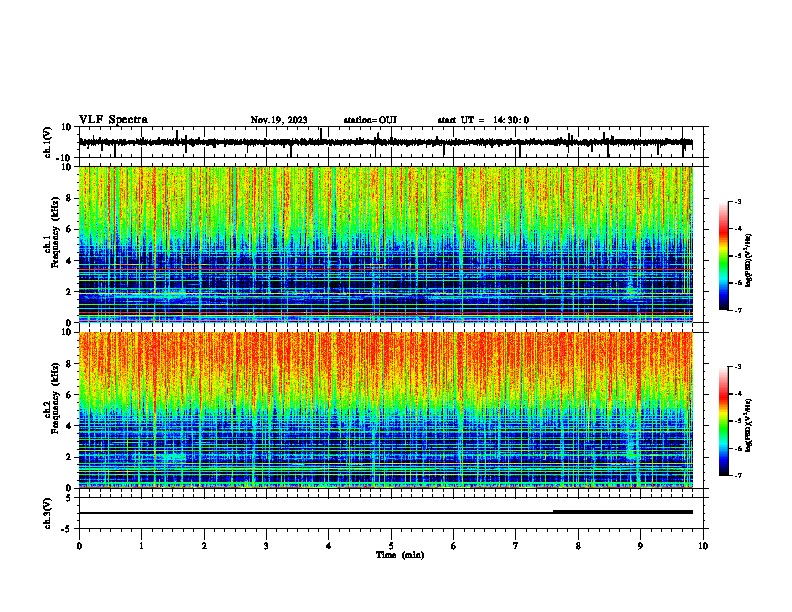Viewport: 792px width, 612px height.
Task: Click time axis tick label "8"
Action: 578,546
